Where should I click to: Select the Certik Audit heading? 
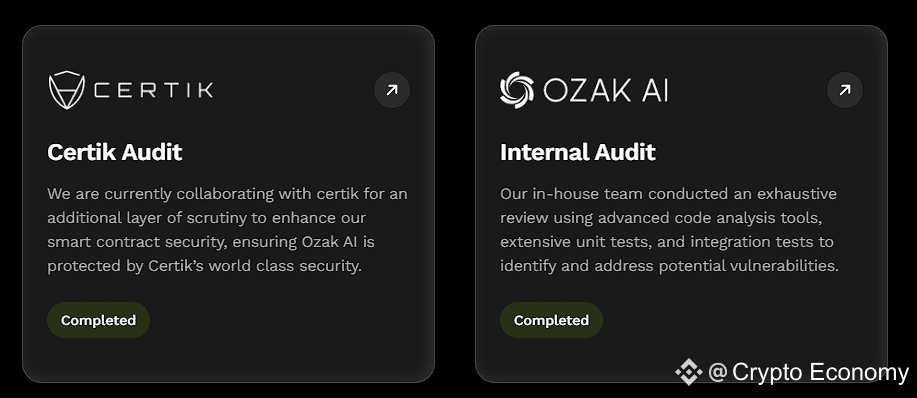click(115, 152)
